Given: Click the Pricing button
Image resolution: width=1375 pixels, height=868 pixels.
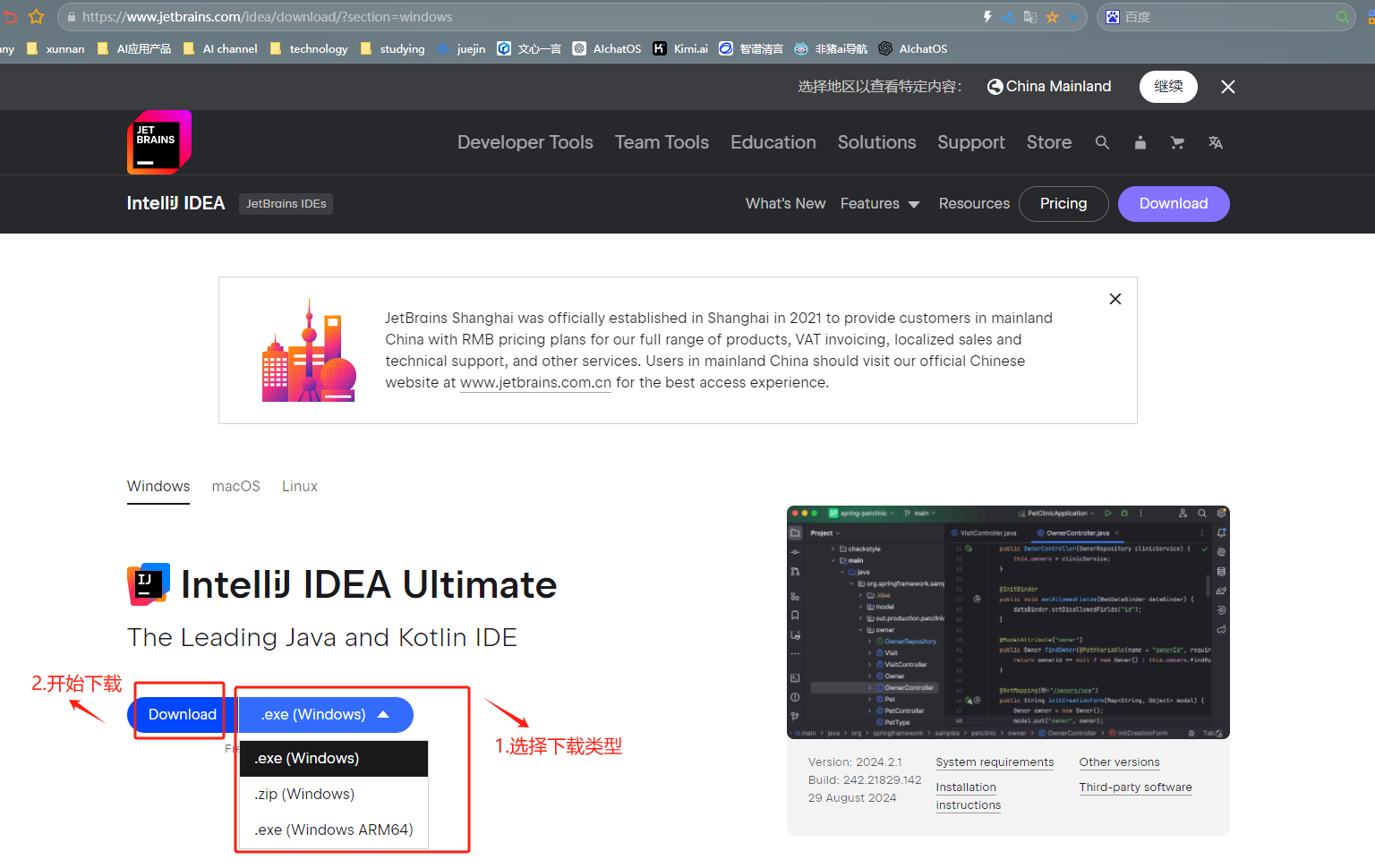Looking at the screenshot, I should (x=1063, y=204).
